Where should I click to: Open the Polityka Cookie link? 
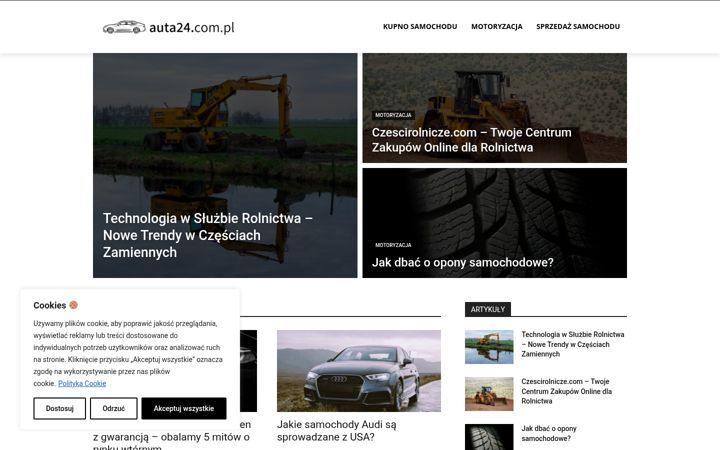tap(82, 383)
